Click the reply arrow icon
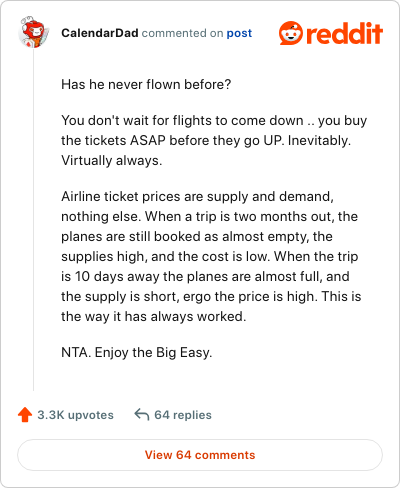The height and width of the screenshot is (488, 400). coord(142,415)
